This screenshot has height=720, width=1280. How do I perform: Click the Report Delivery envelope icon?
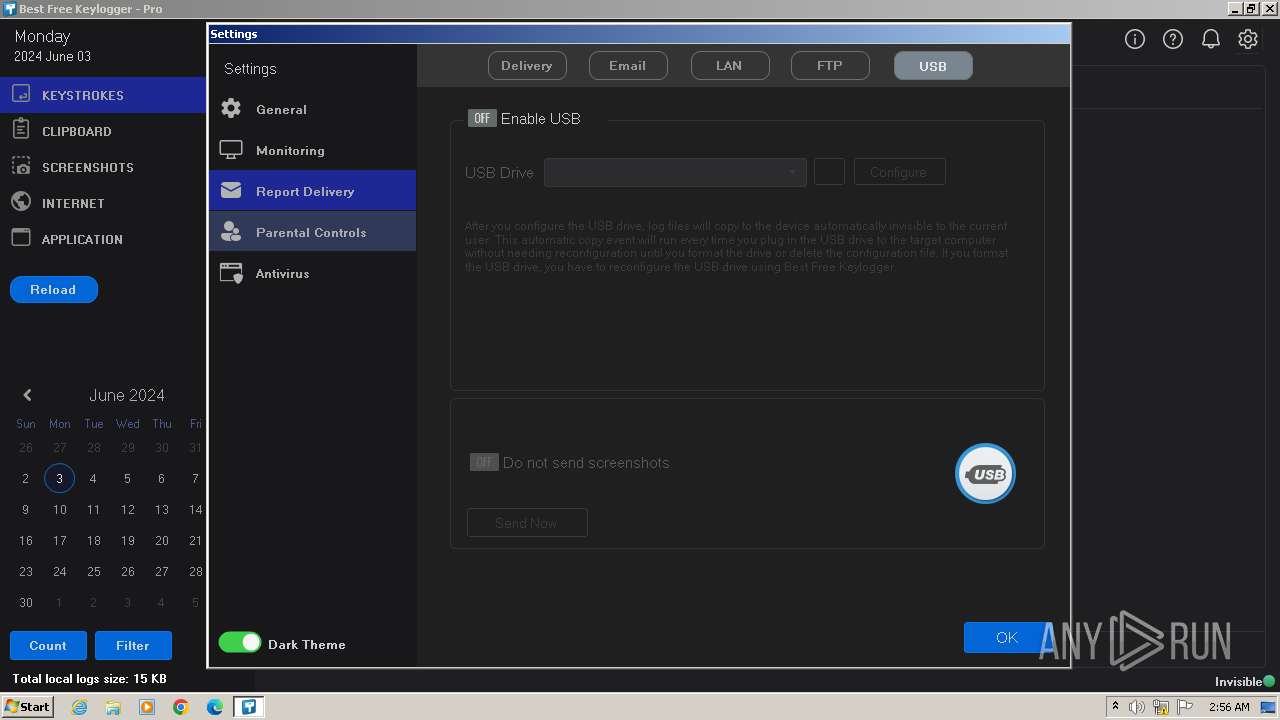[x=231, y=190]
